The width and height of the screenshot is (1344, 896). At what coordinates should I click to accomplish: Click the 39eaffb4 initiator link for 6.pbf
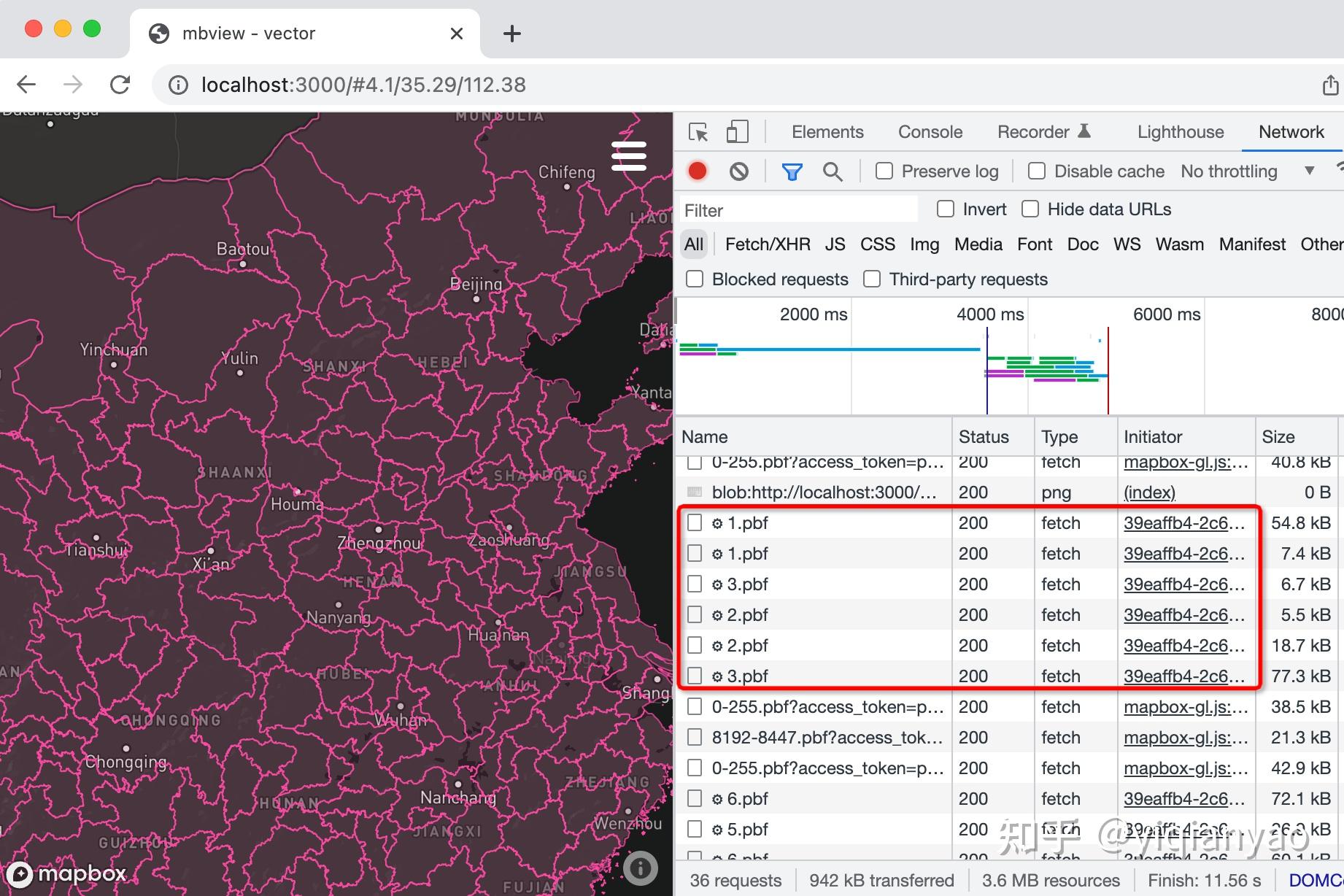click(x=1183, y=798)
